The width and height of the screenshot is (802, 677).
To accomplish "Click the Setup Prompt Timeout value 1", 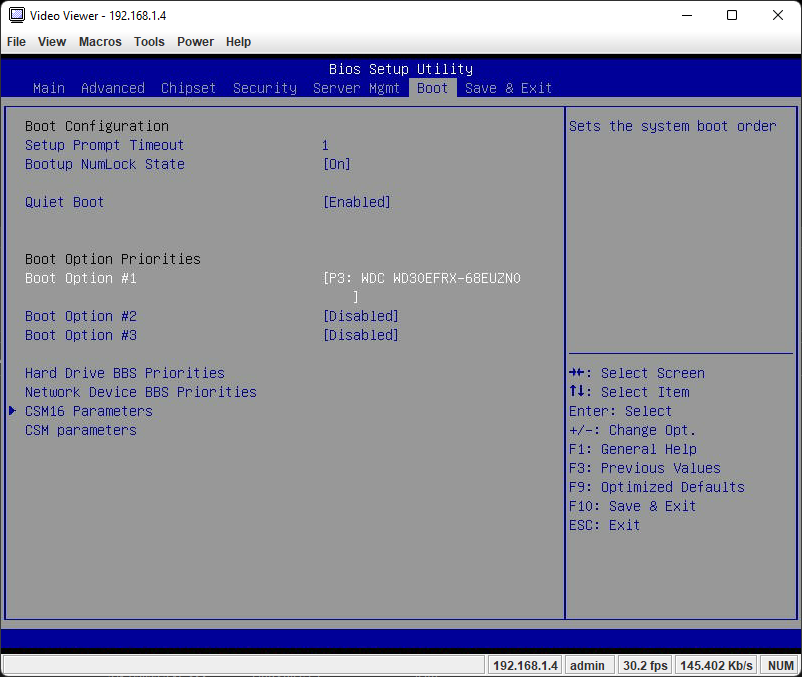I will tap(325, 145).
